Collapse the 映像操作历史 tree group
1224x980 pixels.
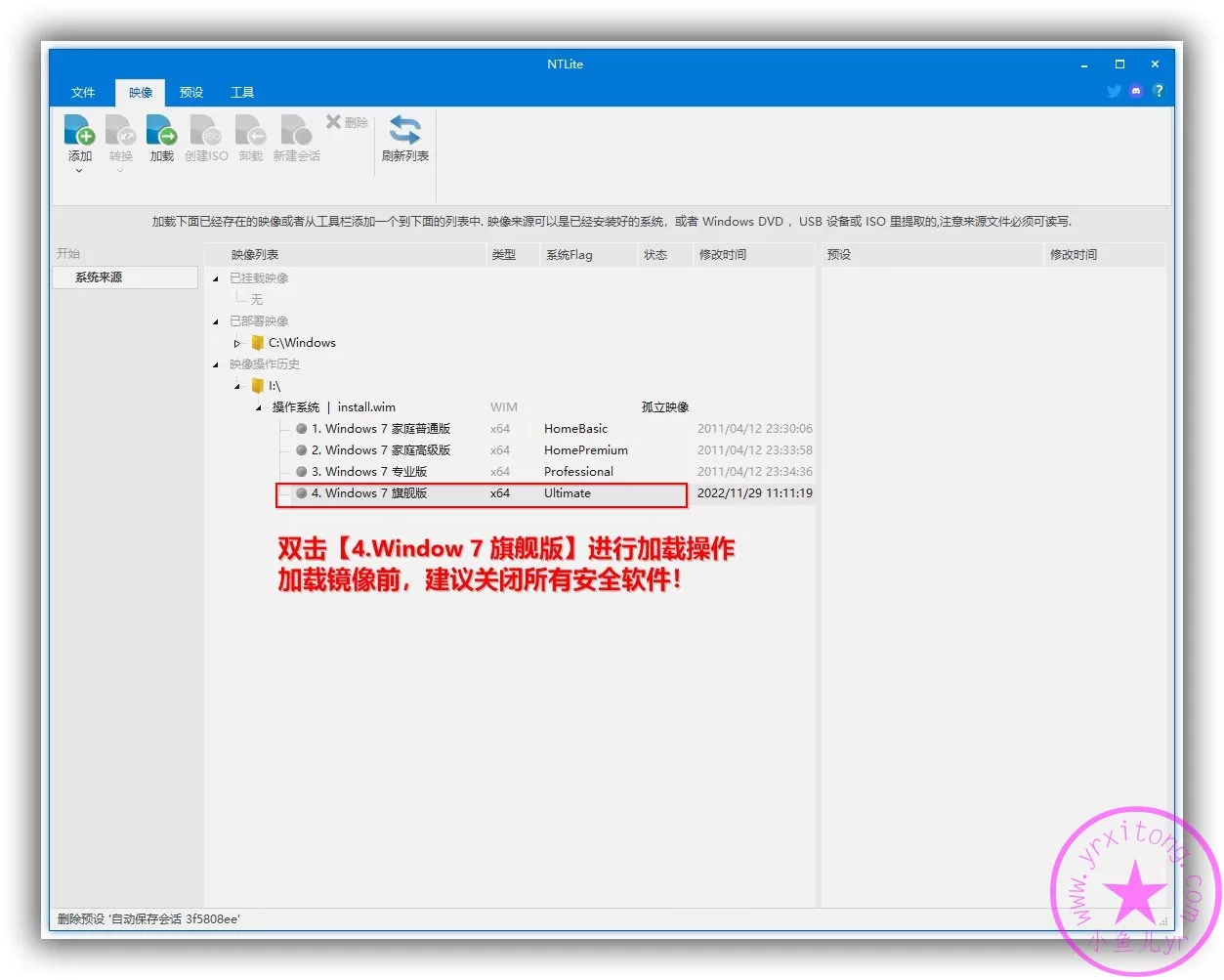[x=216, y=364]
